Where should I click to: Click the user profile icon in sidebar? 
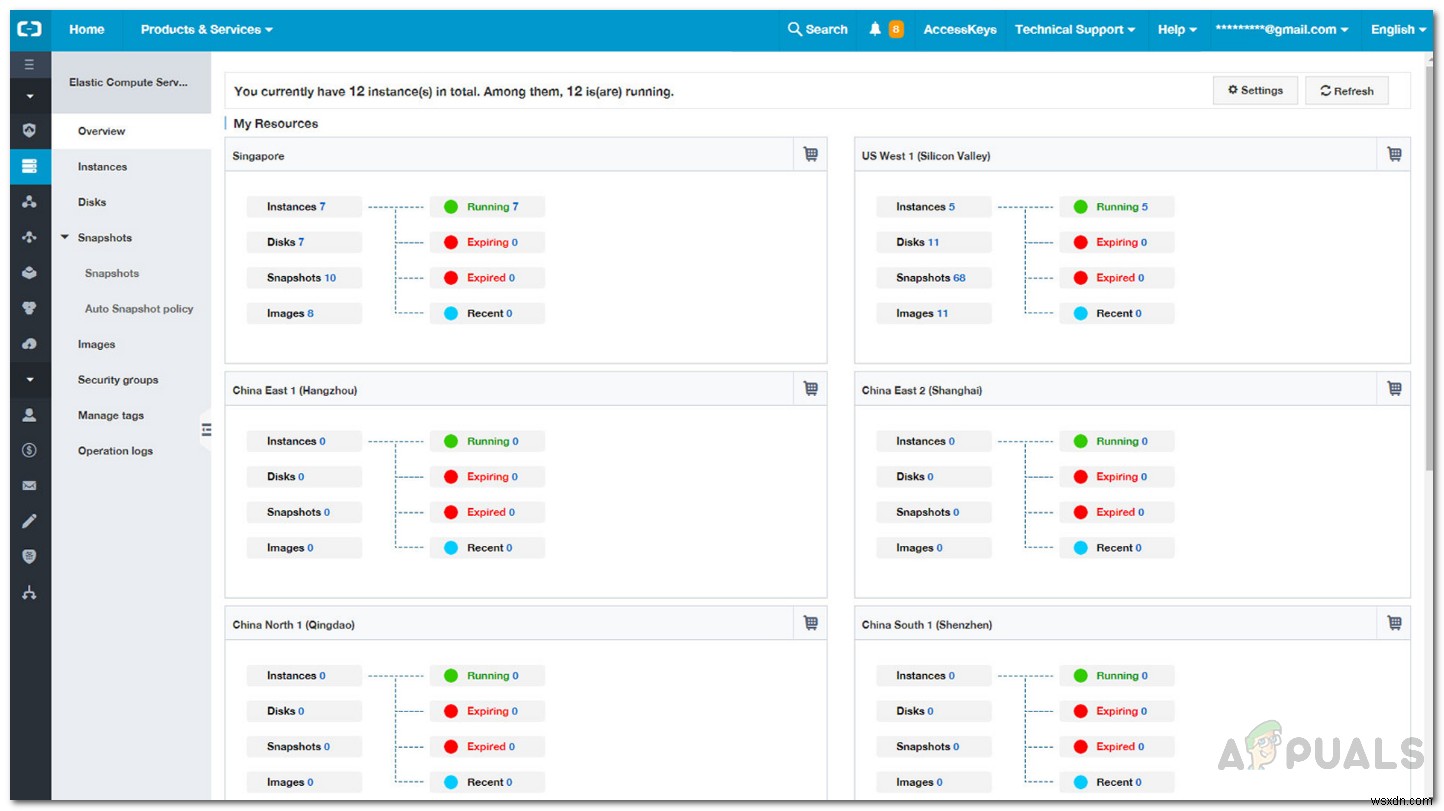click(29, 415)
